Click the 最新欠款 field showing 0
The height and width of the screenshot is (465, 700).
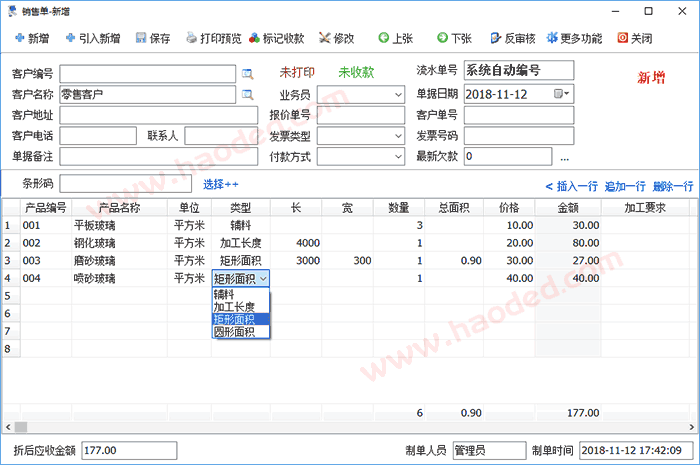point(508,157)
